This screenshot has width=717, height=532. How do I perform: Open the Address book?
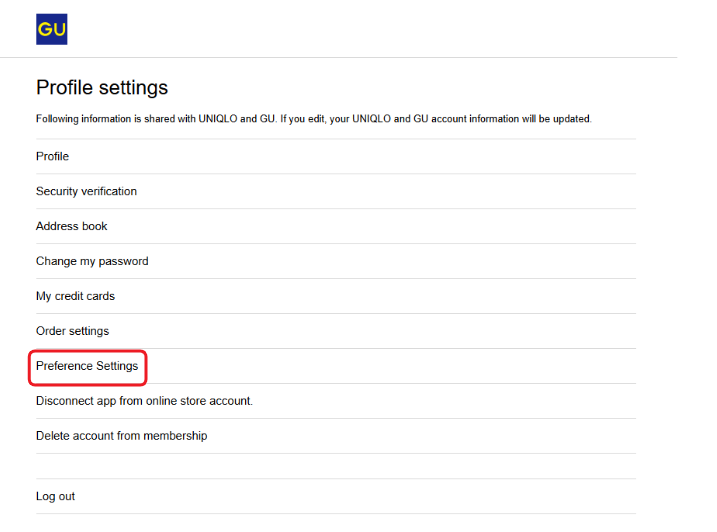point(71,226)
